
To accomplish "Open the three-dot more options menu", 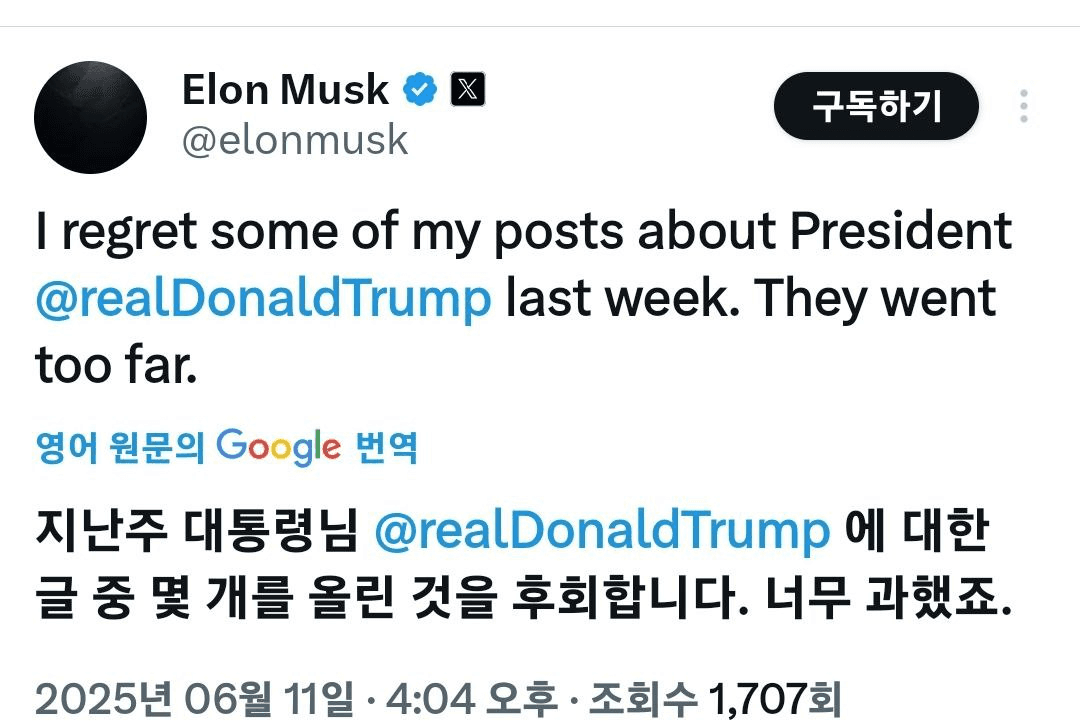I will coord(1023,106).
